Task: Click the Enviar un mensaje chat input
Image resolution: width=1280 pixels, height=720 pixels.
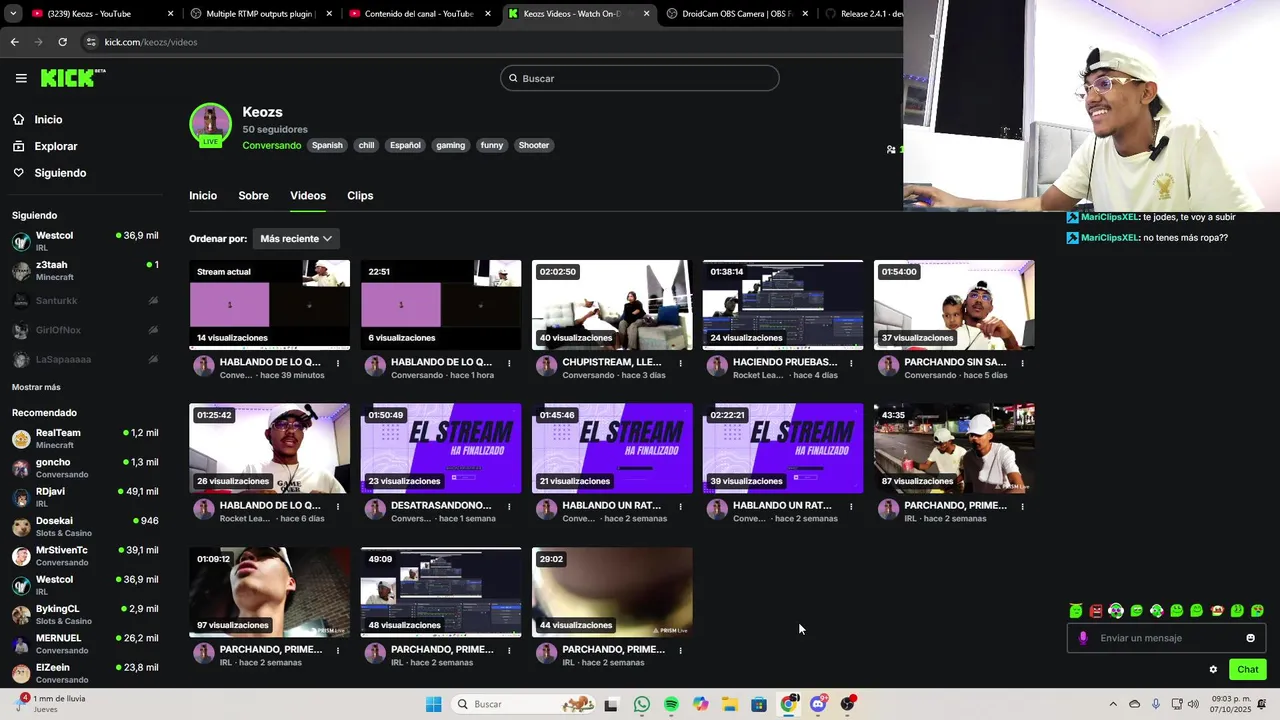Action: (1165, 638)
